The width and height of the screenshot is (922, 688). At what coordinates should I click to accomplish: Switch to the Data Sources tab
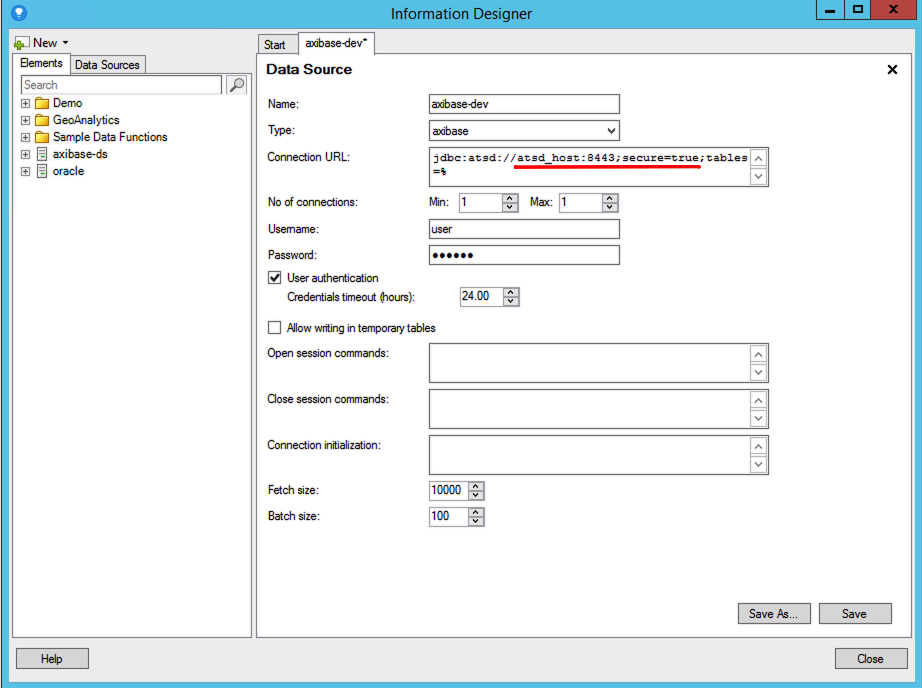(107, 65)
